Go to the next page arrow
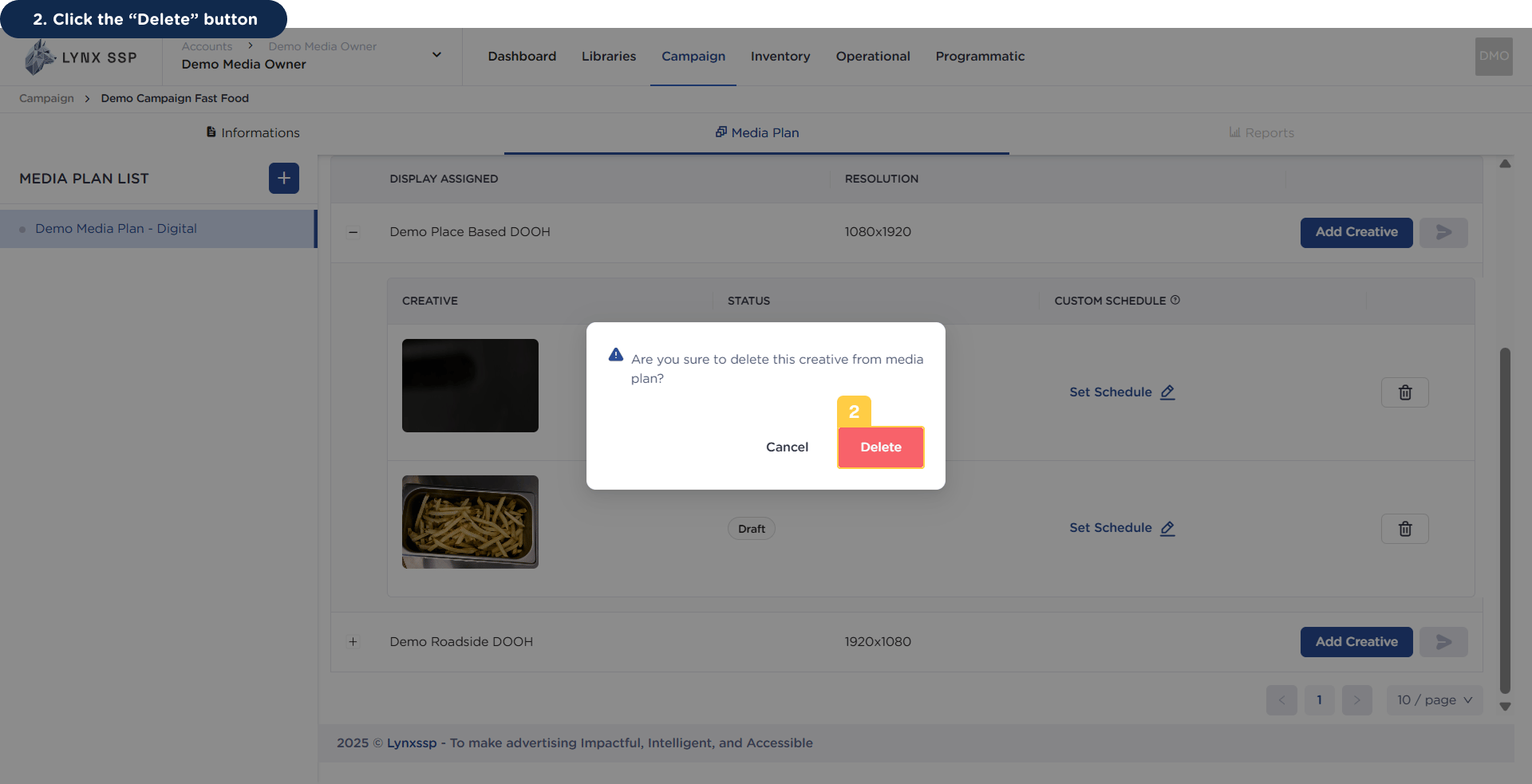Image resolution: width=1532 pixels, height=784 pixels. [1356, 700]
